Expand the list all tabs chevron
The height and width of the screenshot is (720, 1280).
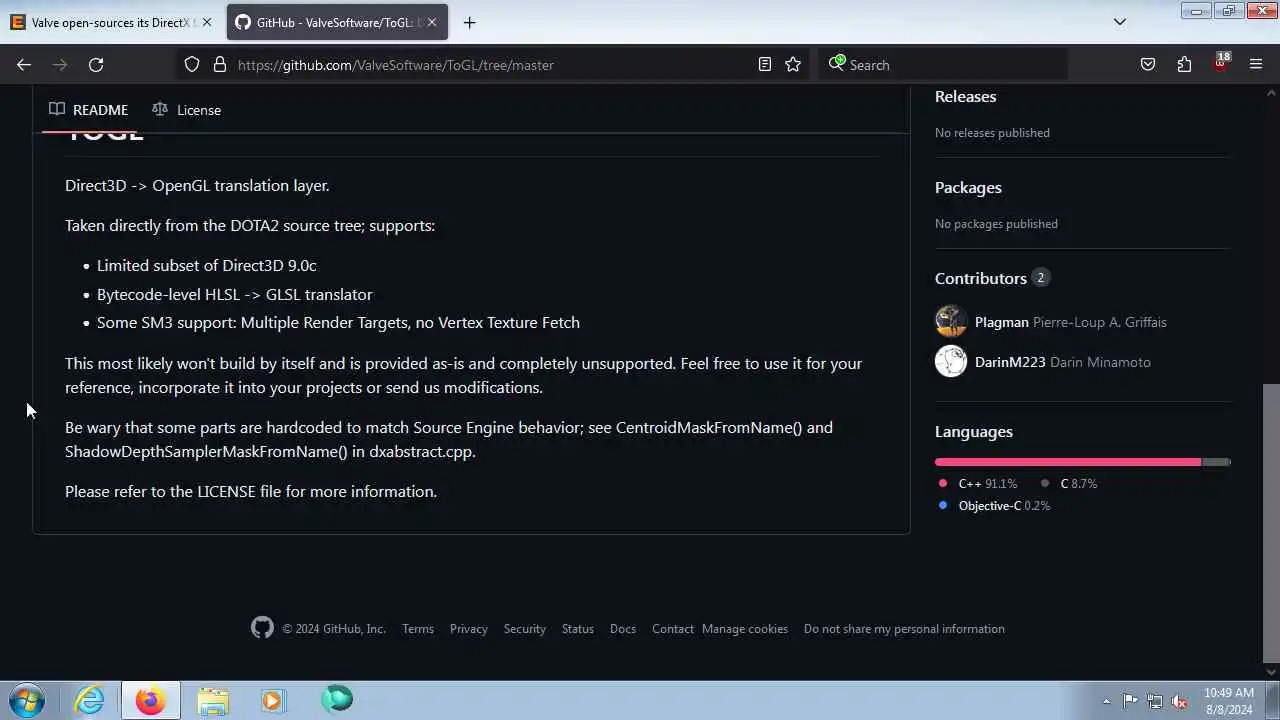pos(1120,22)
